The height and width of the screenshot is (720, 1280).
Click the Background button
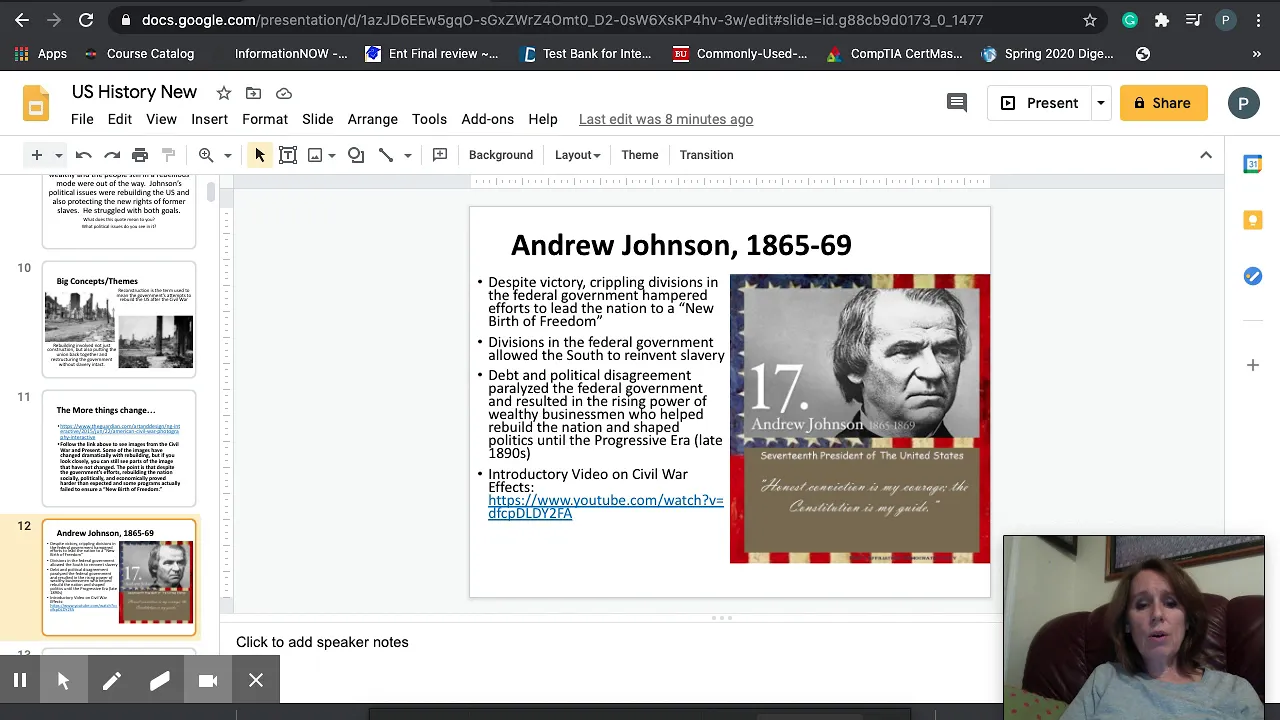coord(501,155)
